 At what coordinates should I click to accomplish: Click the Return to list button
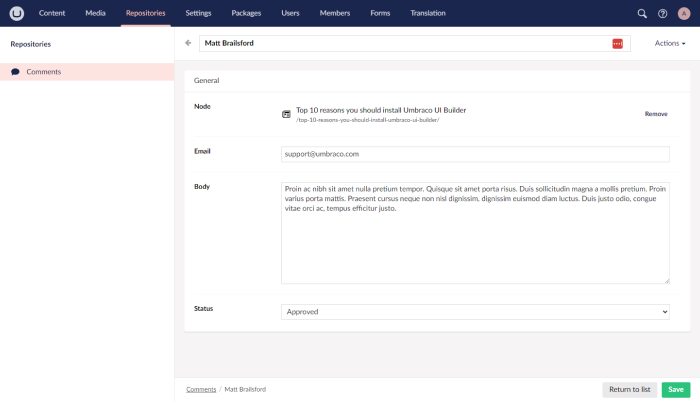[630, 389]
